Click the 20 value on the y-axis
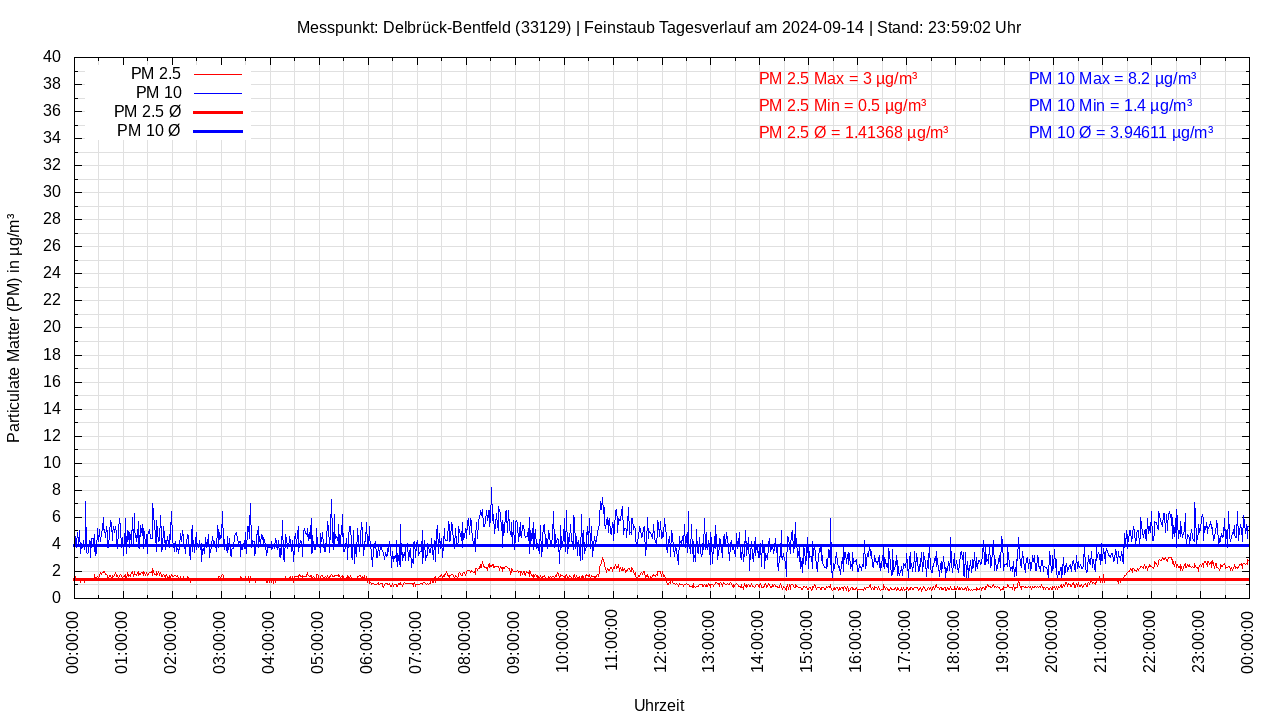Viewport: 1280px width, 720px height. click(x=52, y=327)
